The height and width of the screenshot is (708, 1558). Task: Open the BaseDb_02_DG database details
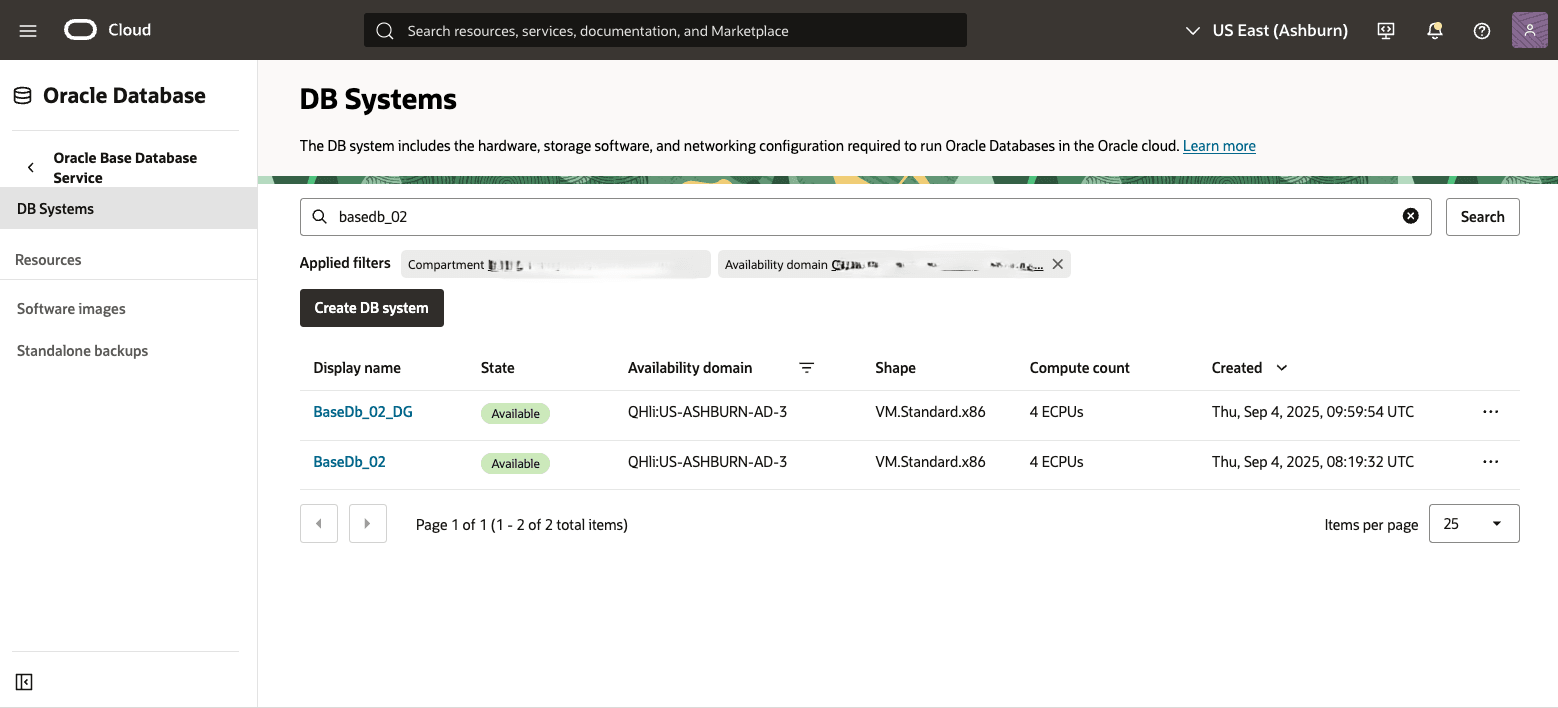(x=363, y=411)
